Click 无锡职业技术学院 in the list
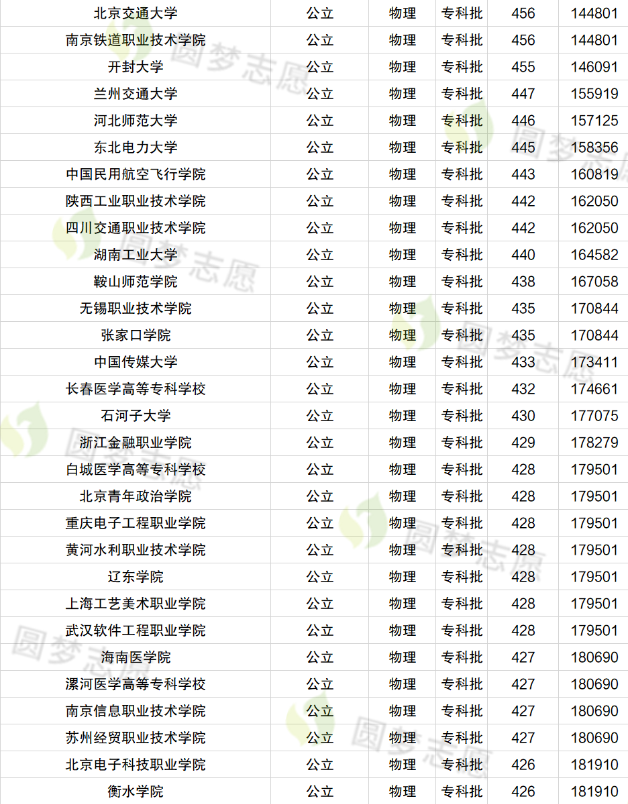Image resolution: width=628 pixels, height=804 pixels. point(135,308)
